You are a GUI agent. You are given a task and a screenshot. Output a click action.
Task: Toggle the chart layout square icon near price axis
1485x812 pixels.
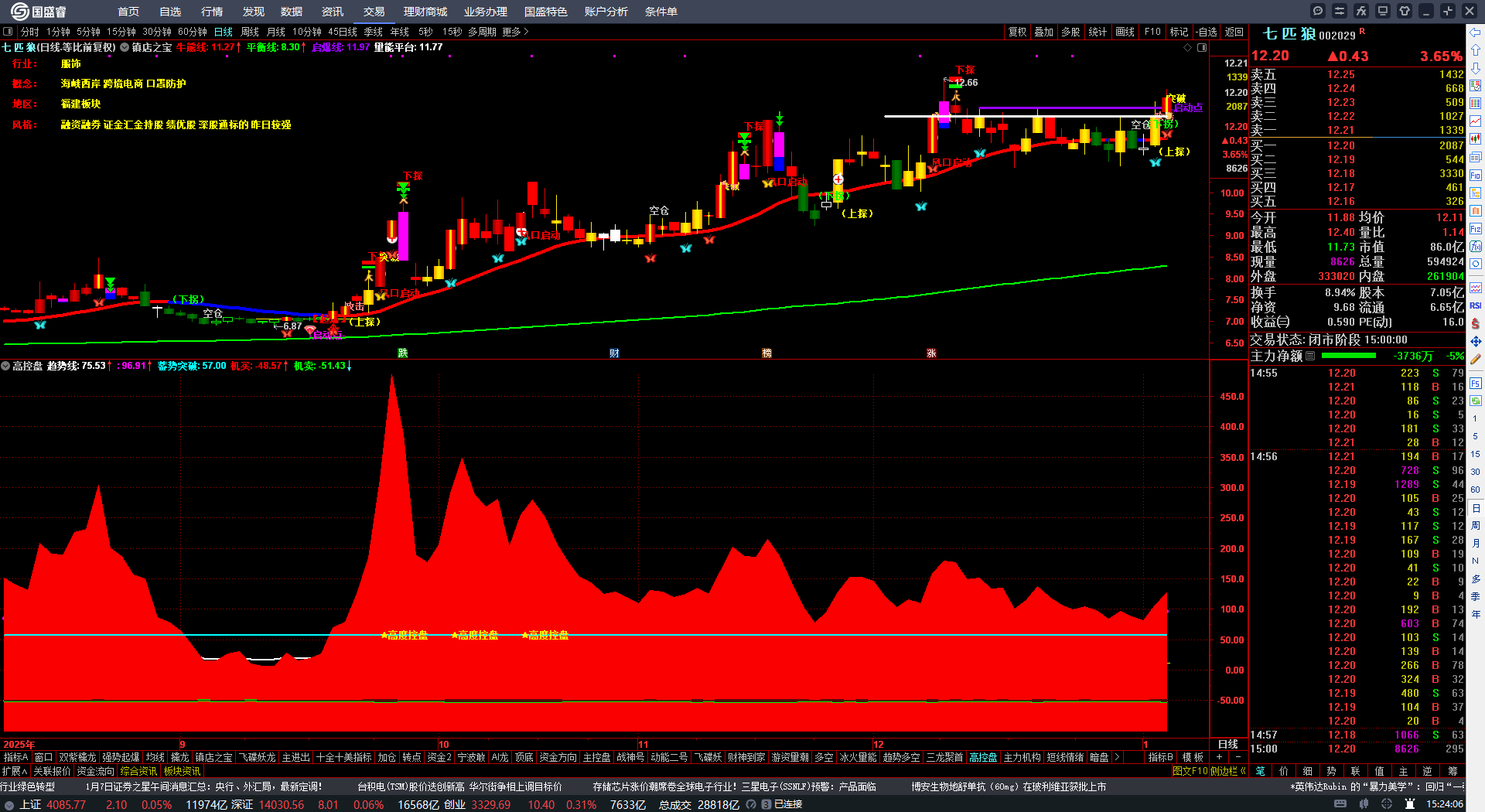pyautogui.click(x=1202, y=48)
